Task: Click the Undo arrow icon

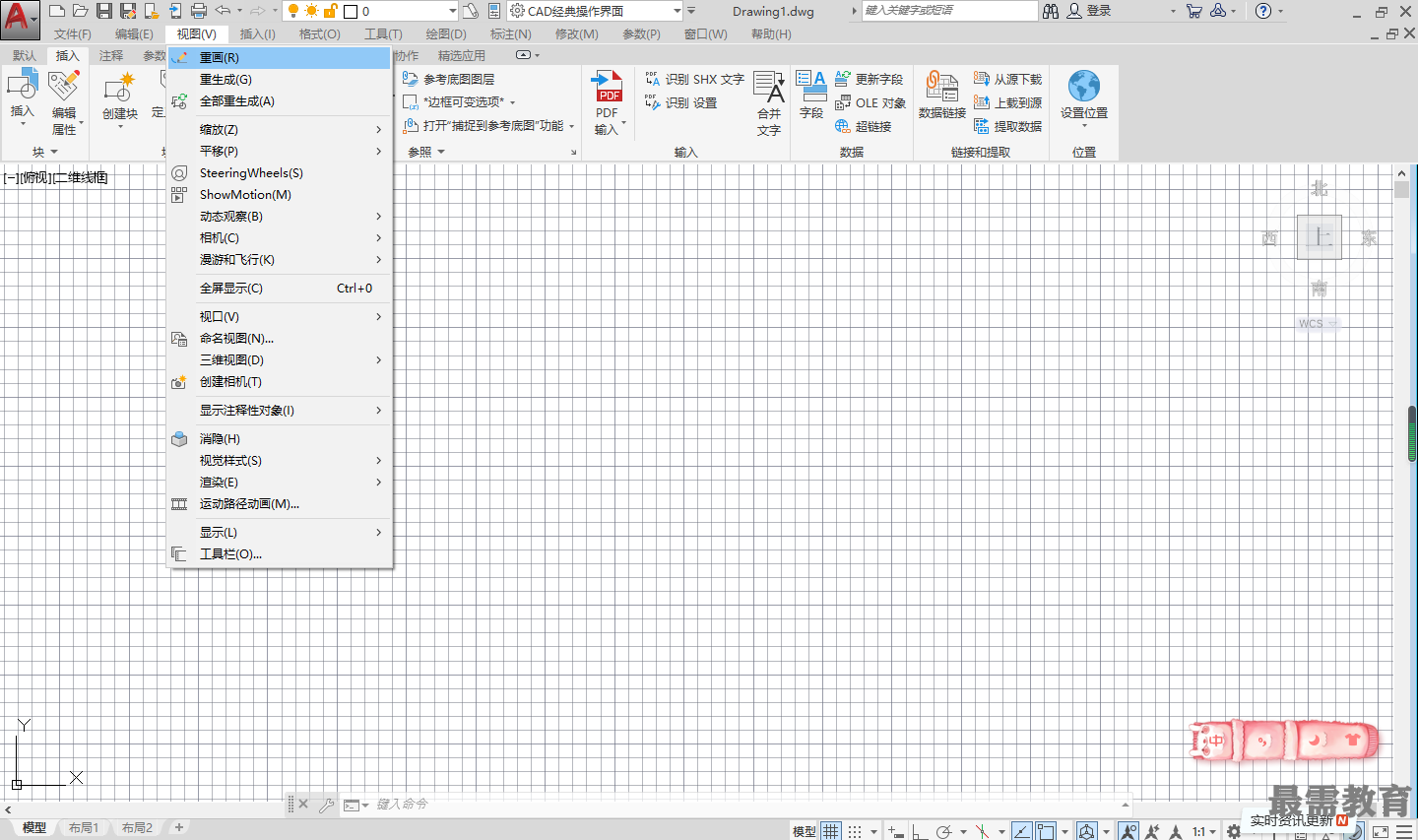Action: point(224,11)
